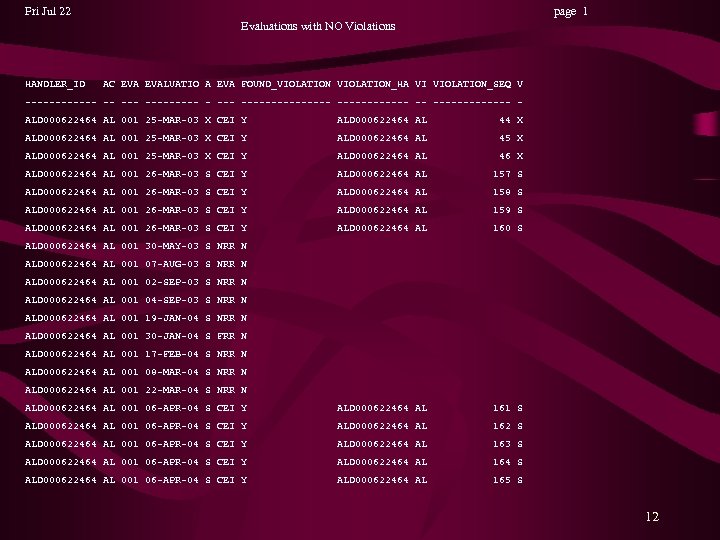720x540 pixels.
Task: Select the EVALUATIO column header
Action: [x=172, y=84]
